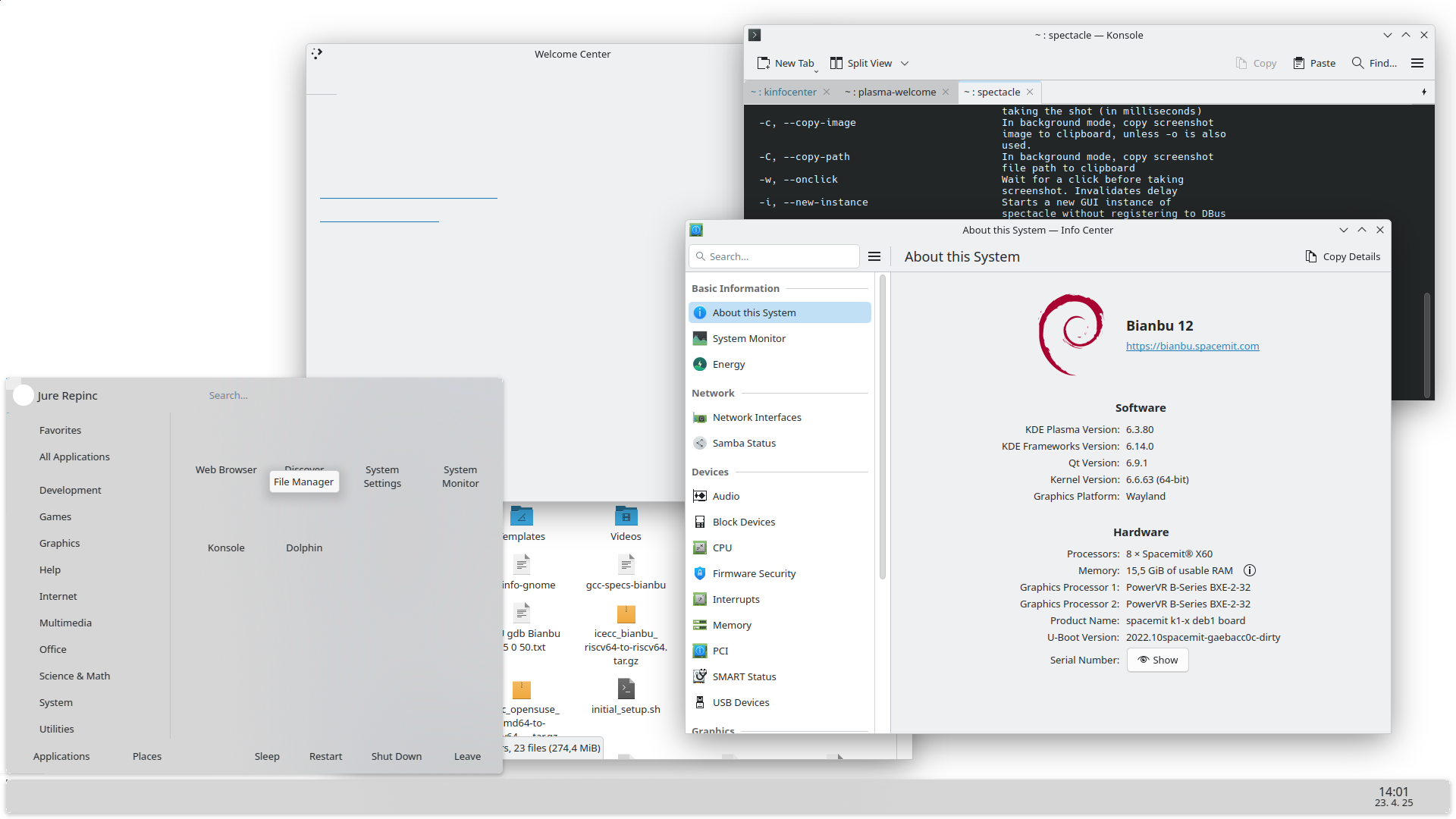
Task: Open About this System in Info Center sidebar
Action: click(780, 312)
